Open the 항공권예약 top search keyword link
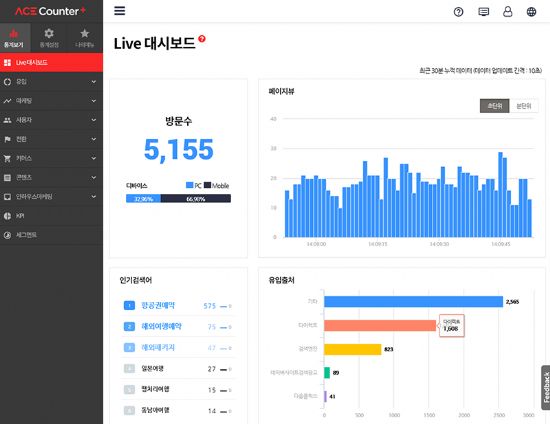550x424 pixels. 158,305
